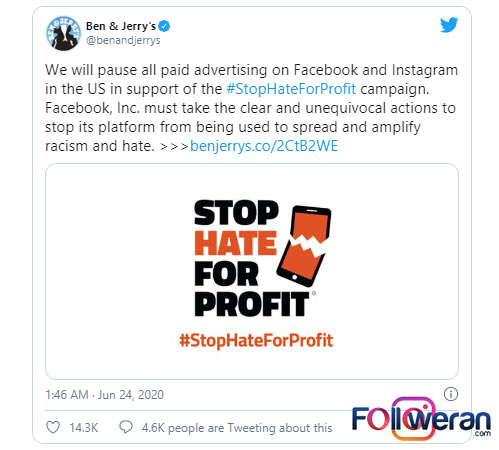Open the #StopHateForProfit hashtag in tweet text
This screenshot has width=499, height=450.
291,89
